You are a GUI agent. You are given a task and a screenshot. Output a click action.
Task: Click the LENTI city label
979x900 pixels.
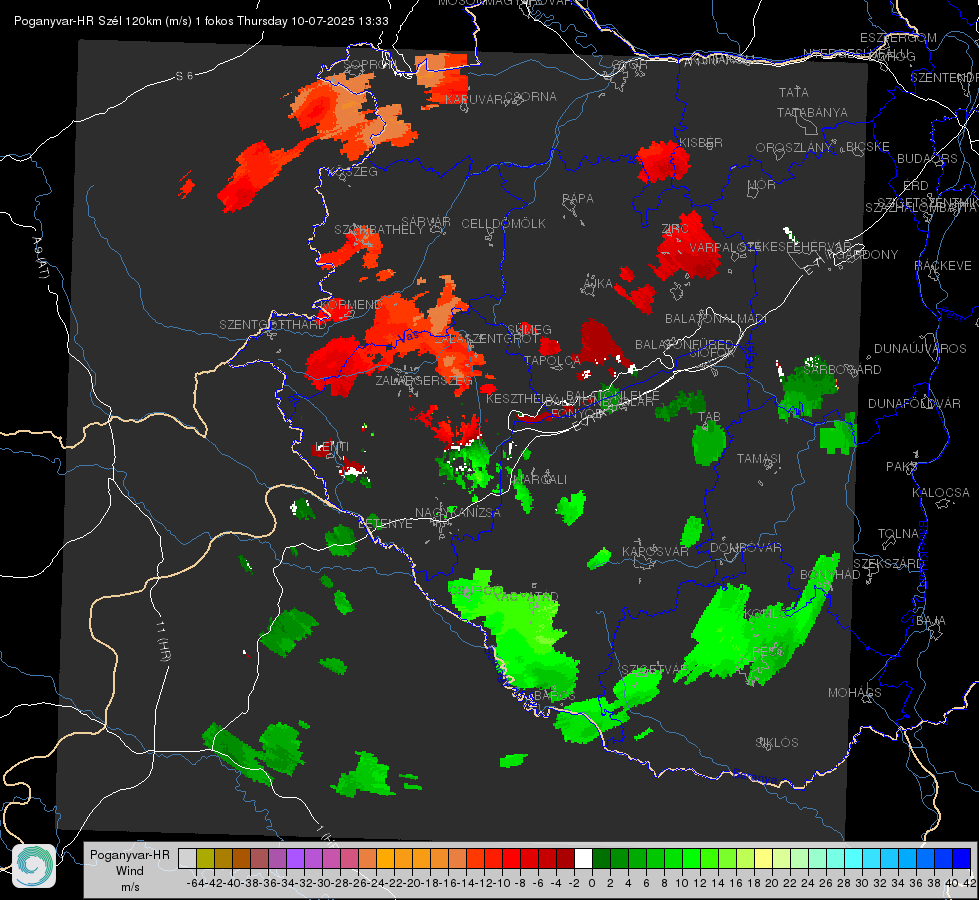(332, 447)
